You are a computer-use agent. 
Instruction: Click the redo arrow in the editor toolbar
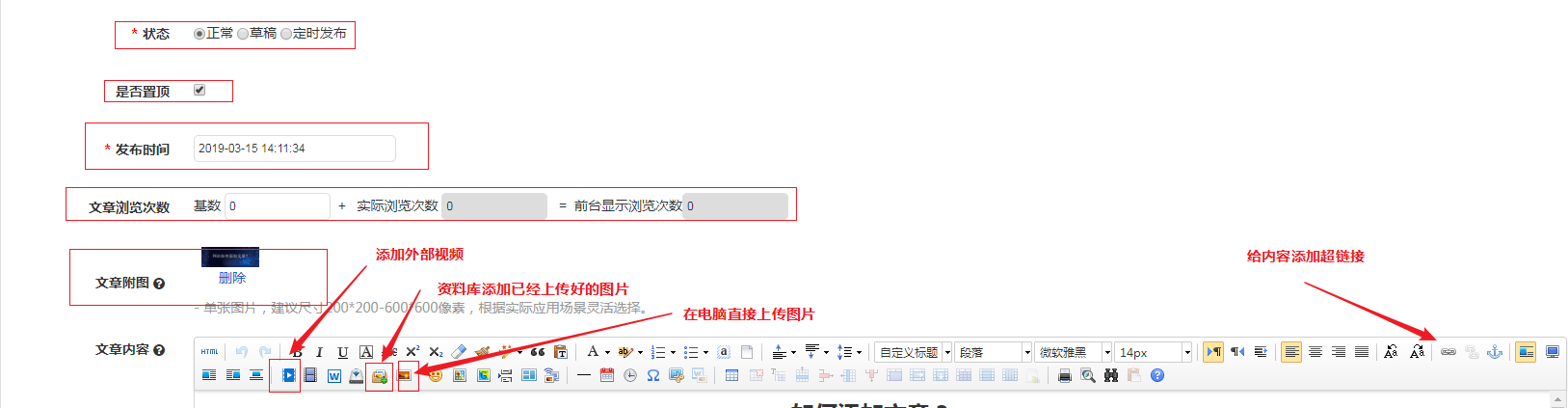[x=265, y=352]
